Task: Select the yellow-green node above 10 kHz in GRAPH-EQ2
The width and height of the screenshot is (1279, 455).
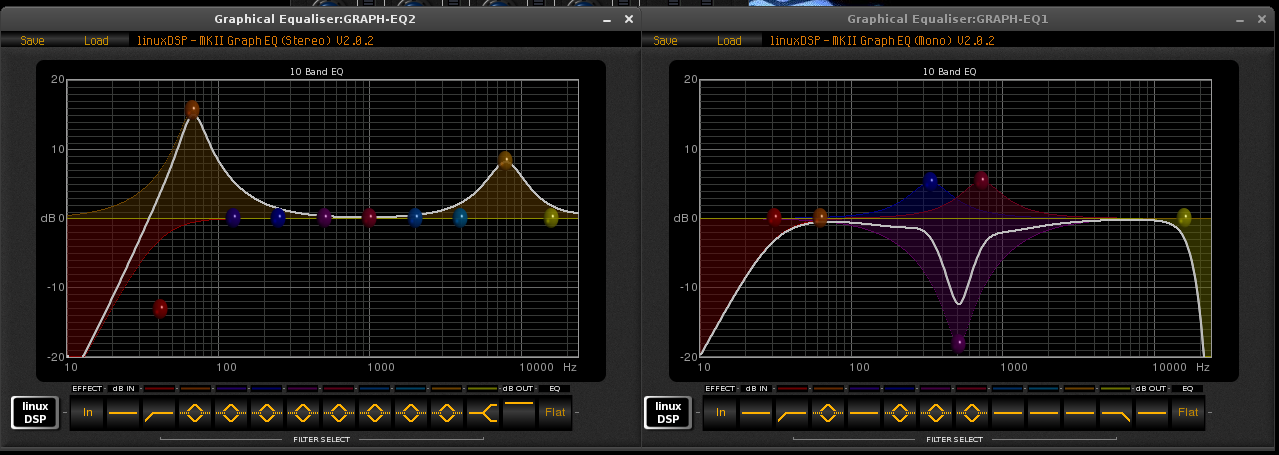Action: [551, 217]
